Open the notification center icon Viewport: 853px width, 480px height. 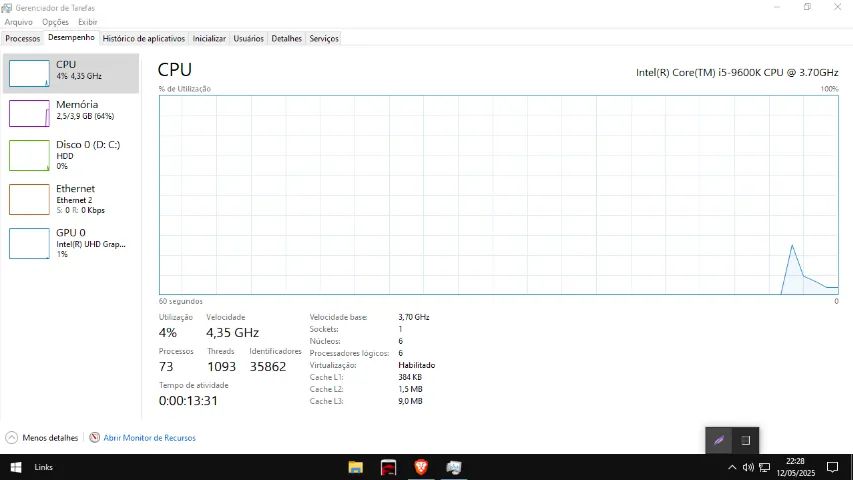click(x=832, y=467)
